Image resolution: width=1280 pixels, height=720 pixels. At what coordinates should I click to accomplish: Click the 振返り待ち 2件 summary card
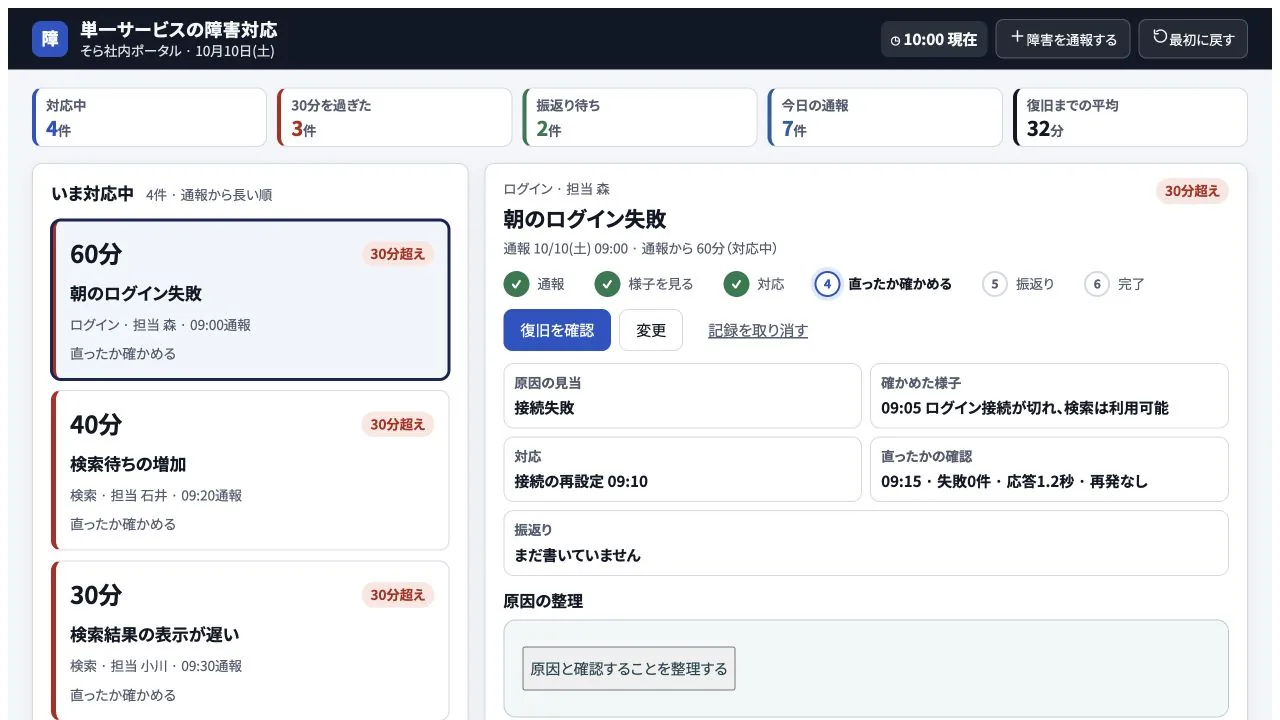pos(640,117)
